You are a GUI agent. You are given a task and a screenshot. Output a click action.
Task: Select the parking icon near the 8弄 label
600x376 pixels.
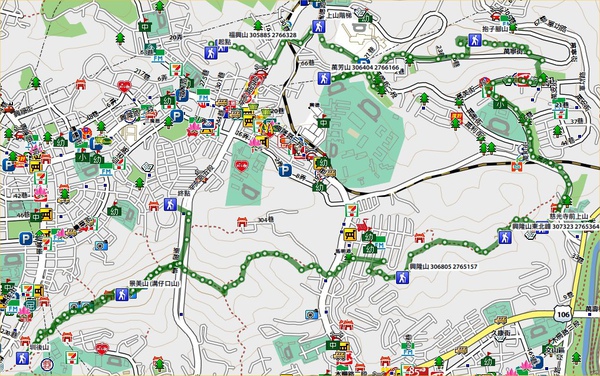[285, 170]
